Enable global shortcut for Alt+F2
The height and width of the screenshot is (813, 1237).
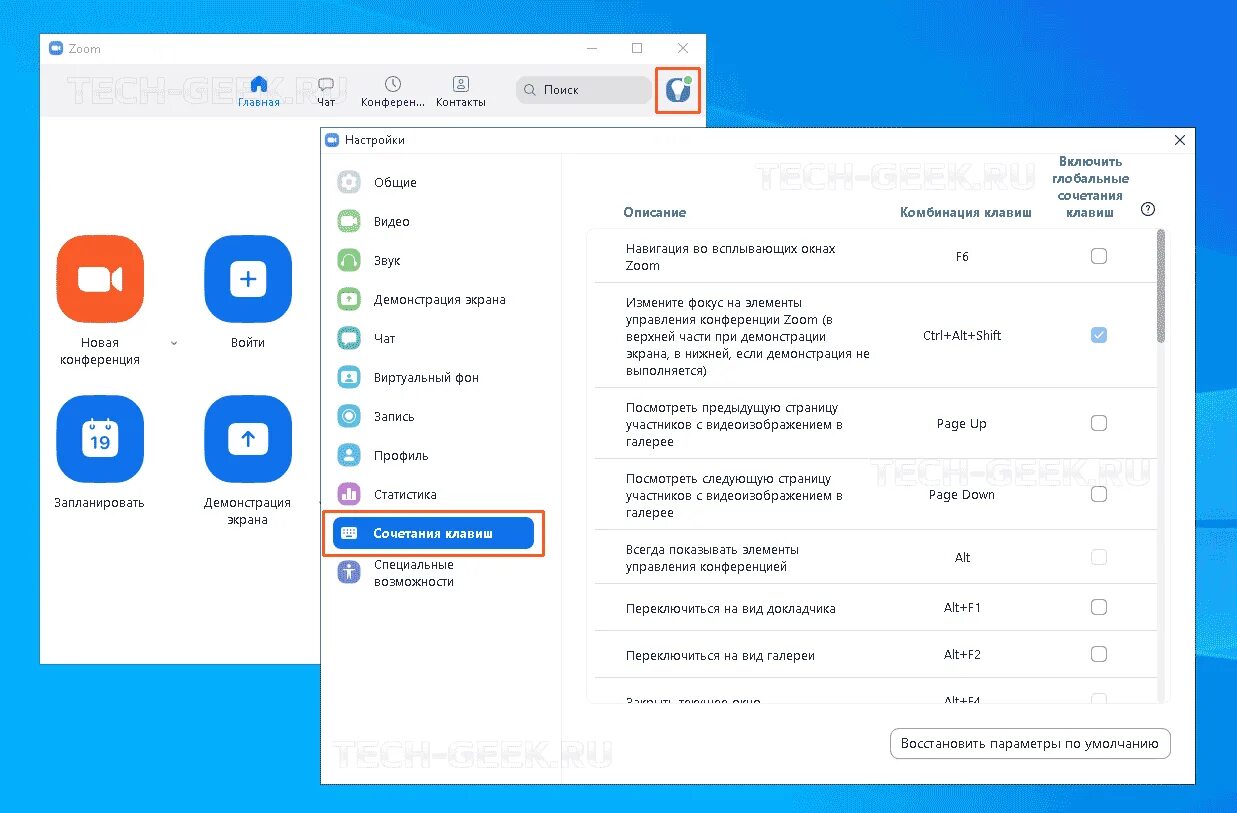tap(1099, 654)
